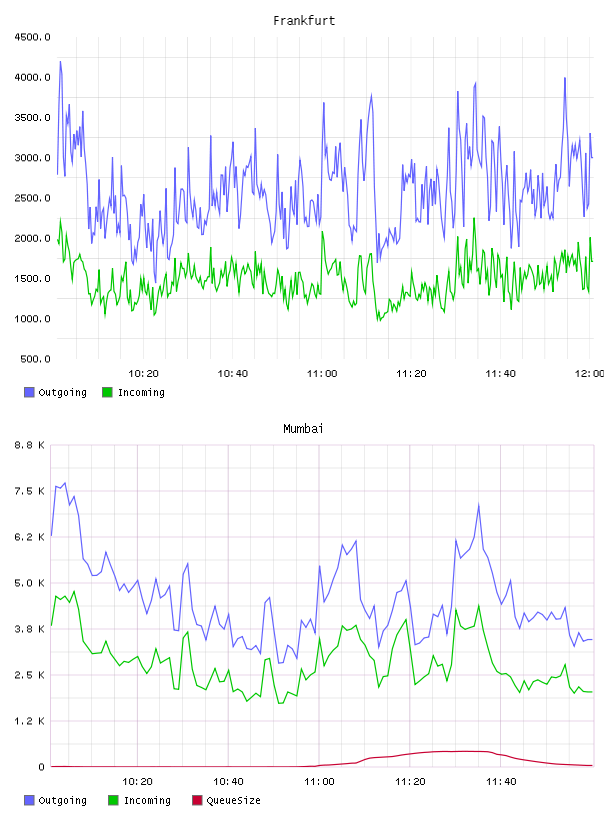Select the QueueSize label in Mumbai legend
608x816 pixels.
(233, 801)
